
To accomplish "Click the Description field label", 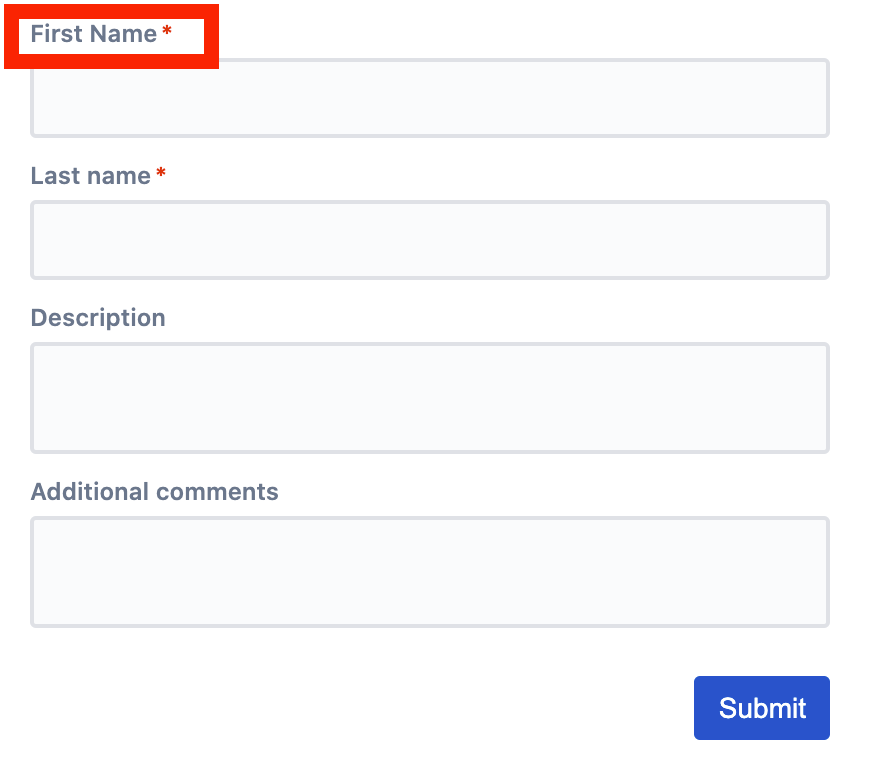I will coord(98,317).
